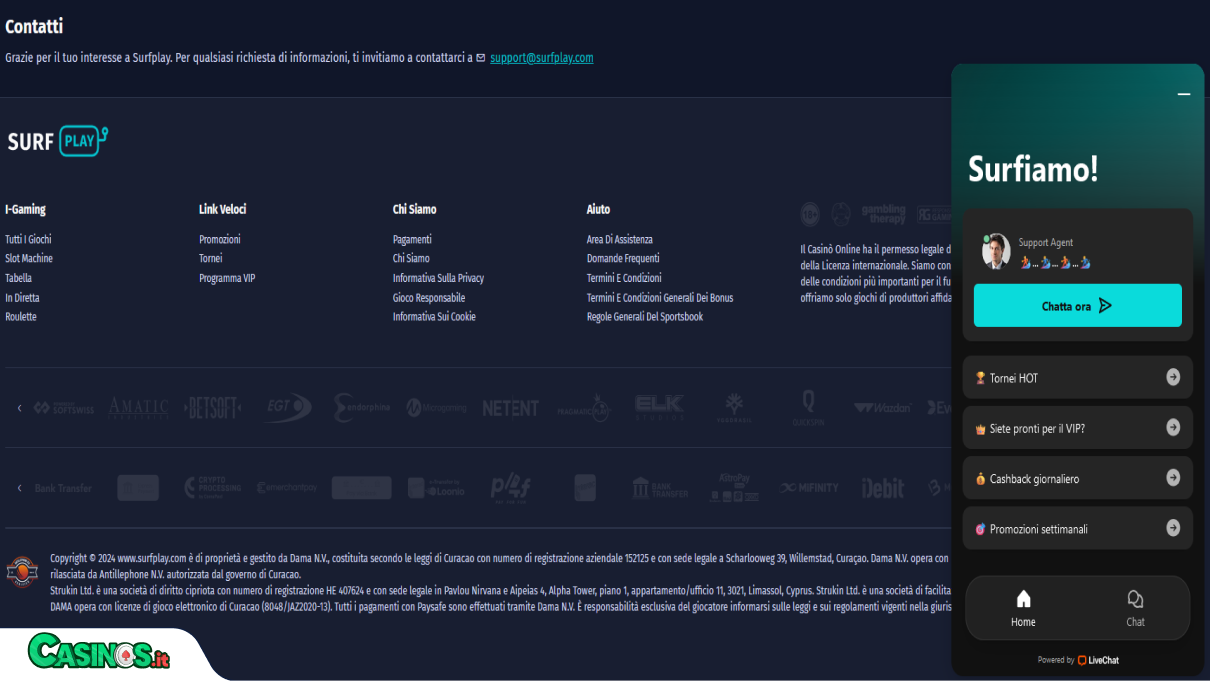Click the Microgaming provider logo

click(436, 408)
